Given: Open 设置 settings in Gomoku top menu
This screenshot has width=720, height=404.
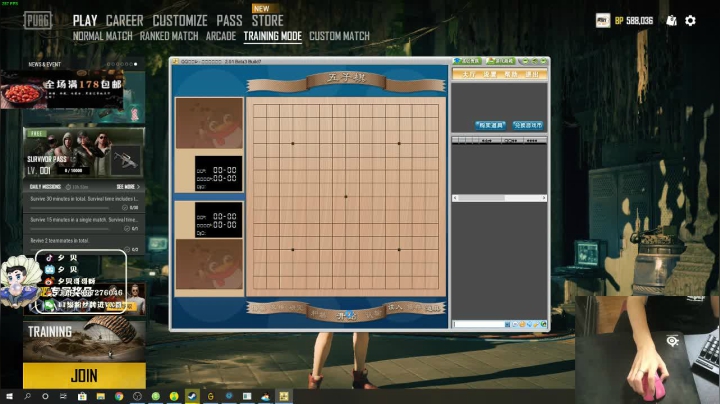Looking at the screenshot, I should (490, 74).
